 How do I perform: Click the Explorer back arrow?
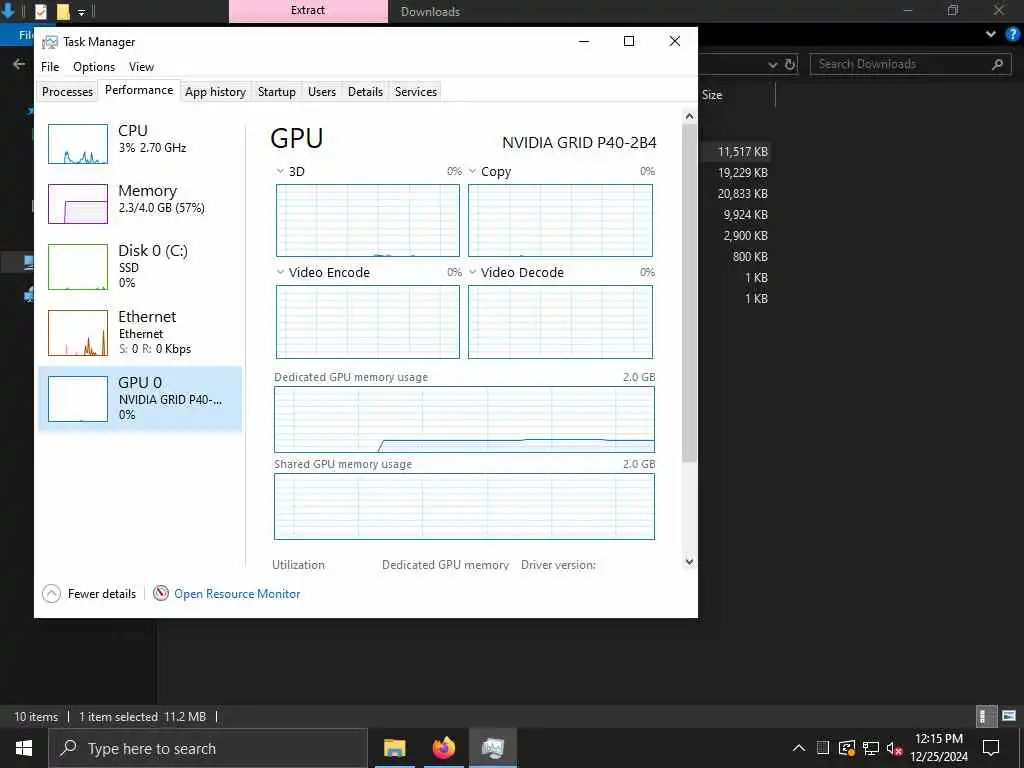pos(19,64)
